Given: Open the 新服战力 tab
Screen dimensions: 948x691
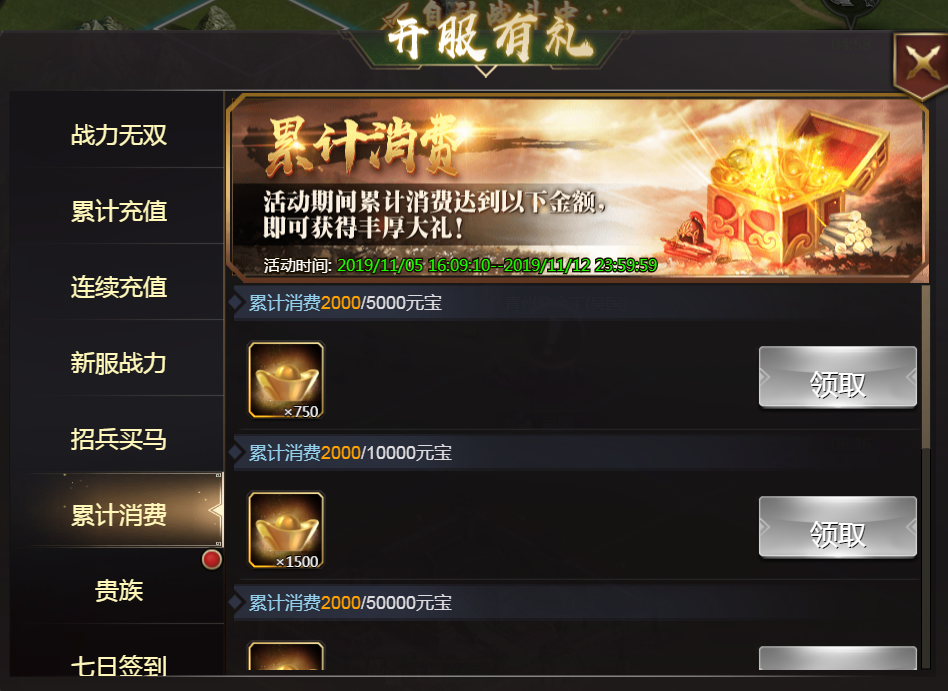Looking at the screenshot, I should point(118,363).
